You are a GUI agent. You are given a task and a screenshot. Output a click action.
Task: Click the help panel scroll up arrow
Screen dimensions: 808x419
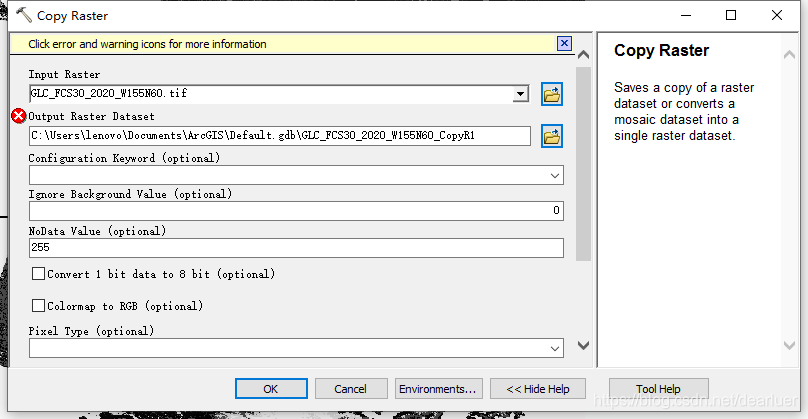[789, 55]
